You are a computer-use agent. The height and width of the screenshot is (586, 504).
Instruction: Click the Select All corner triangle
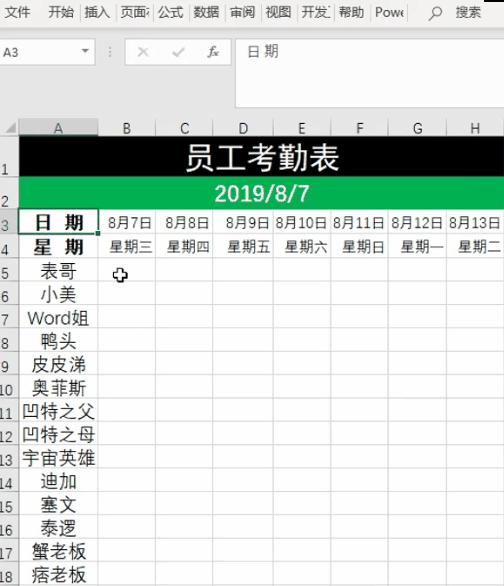pos(10,128)
